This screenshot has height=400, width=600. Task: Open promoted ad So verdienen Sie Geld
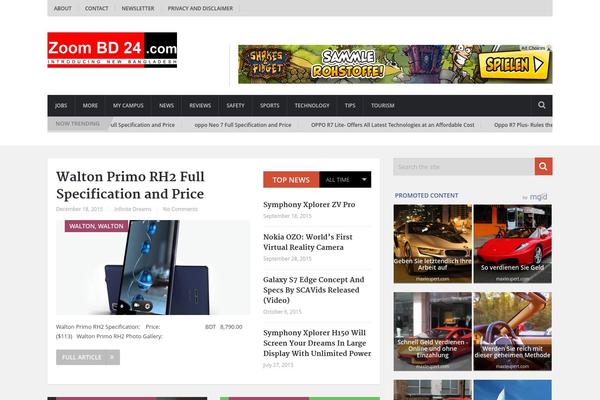[x=513, y=244]
